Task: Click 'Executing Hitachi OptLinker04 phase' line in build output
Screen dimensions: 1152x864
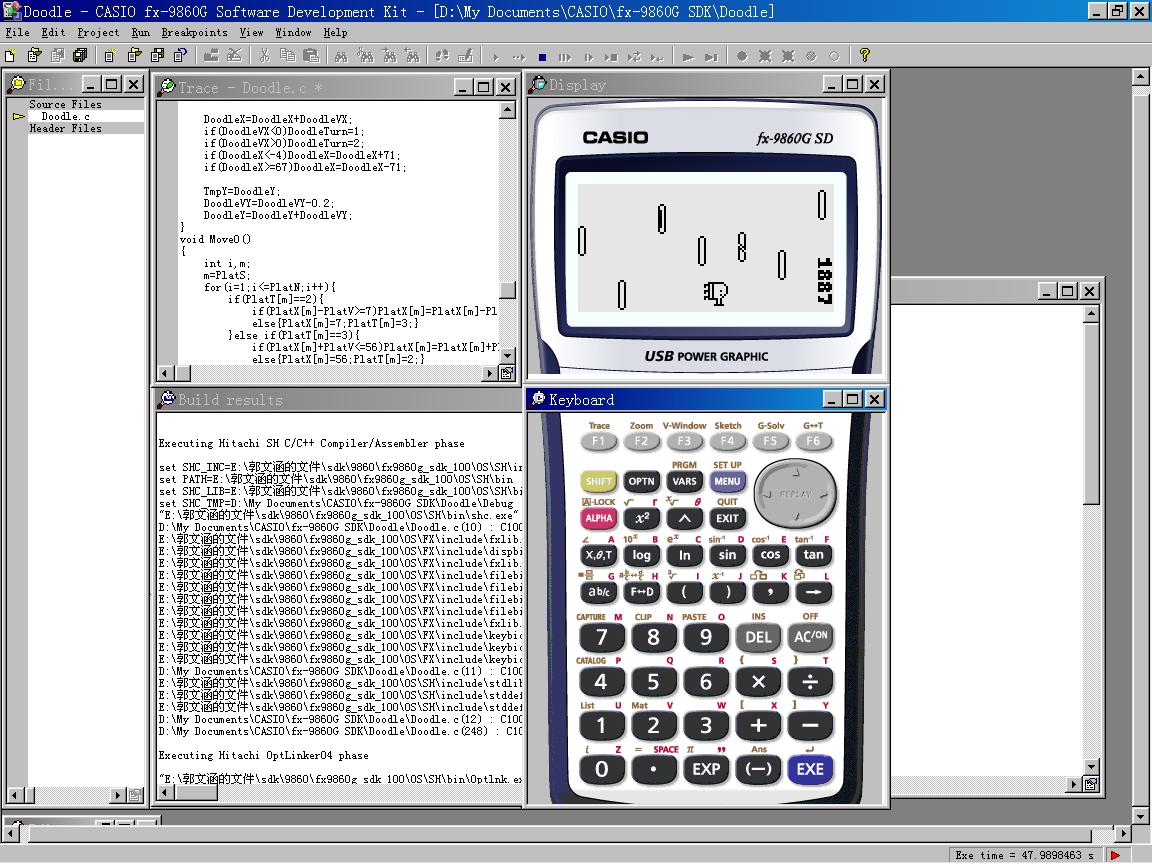Action: [264, 755]
